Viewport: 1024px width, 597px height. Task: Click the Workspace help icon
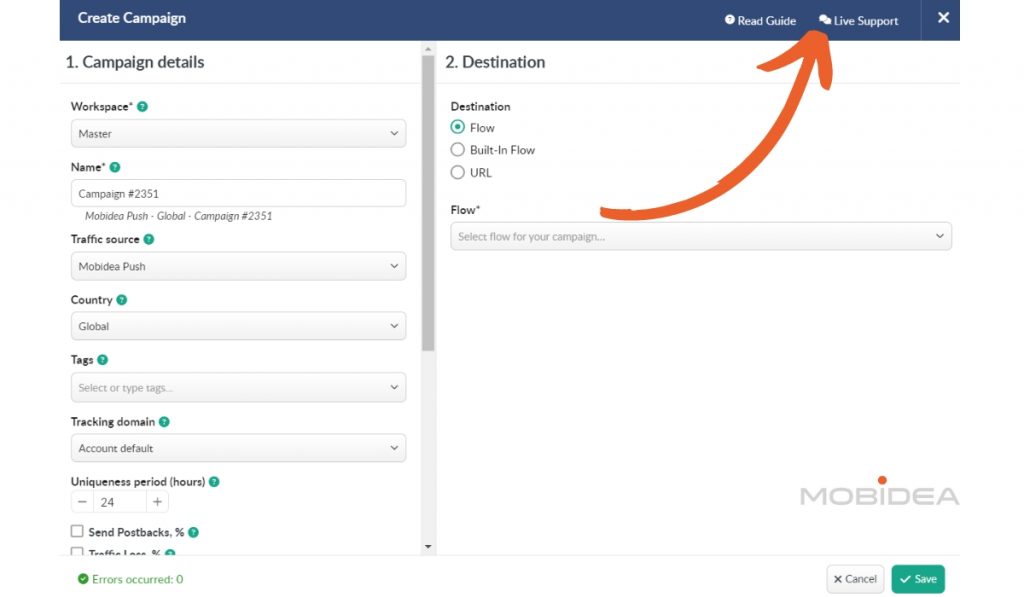[x=142, y=106]
